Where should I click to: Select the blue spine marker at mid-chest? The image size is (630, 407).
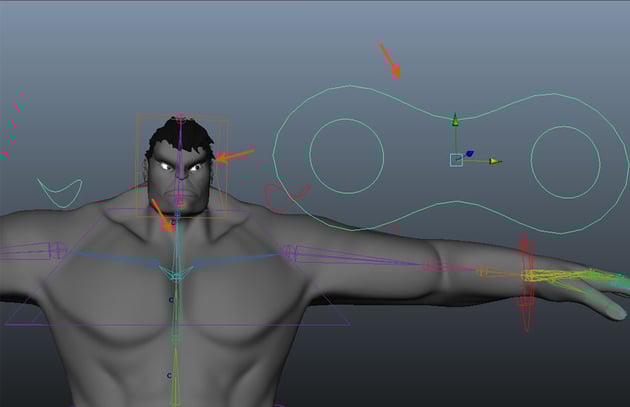[x=171, y=300]
